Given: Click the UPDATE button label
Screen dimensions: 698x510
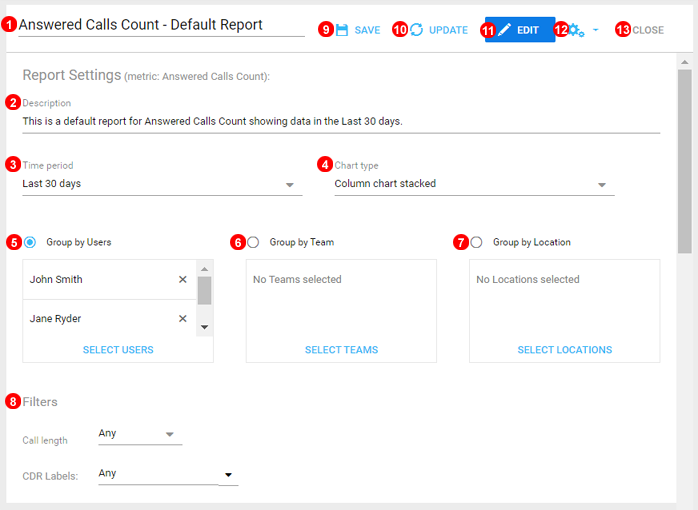Looking at the screenshot, I should pyautogui.click(x=448, y=30).
